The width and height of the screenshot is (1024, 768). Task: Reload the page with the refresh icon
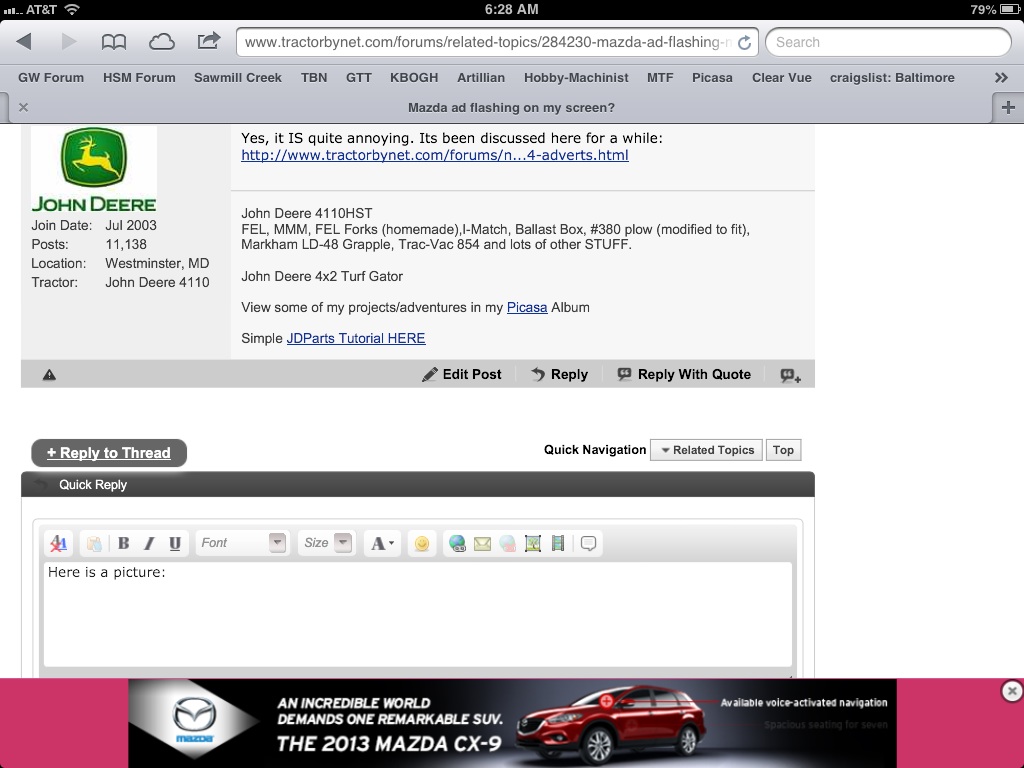coord(744,42)
